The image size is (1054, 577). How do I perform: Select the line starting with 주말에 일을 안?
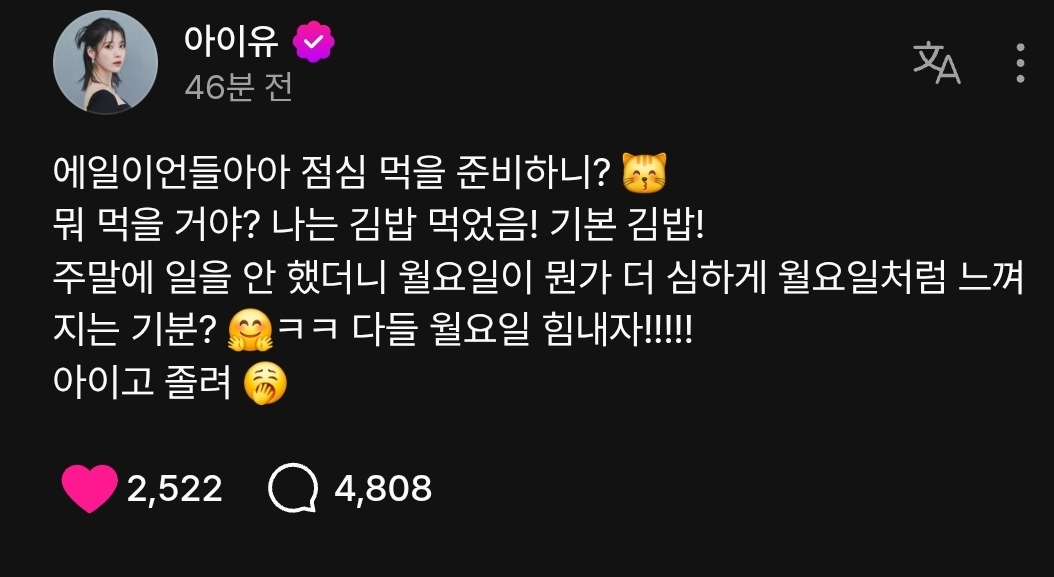click(x=538, y=279)
